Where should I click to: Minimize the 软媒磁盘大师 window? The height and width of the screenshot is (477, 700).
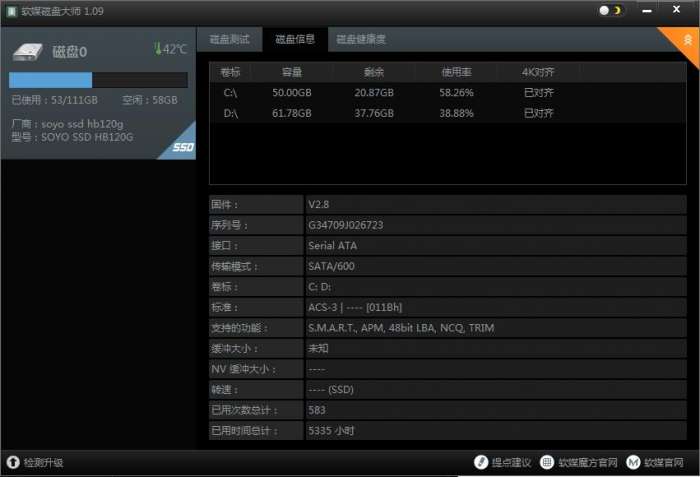(647, 10)
